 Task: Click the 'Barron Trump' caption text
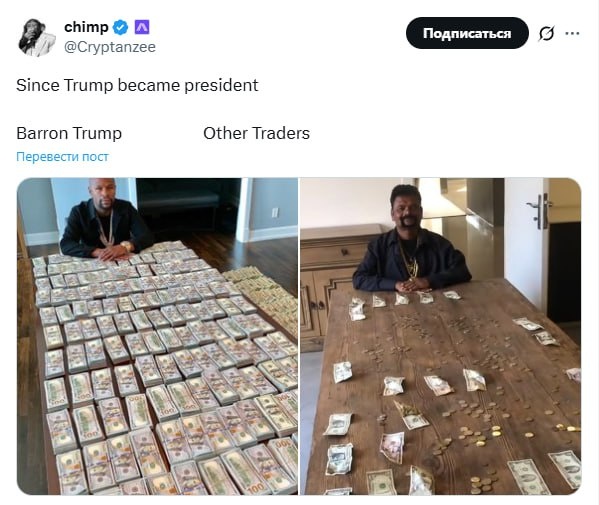click(x=69, y=133)
